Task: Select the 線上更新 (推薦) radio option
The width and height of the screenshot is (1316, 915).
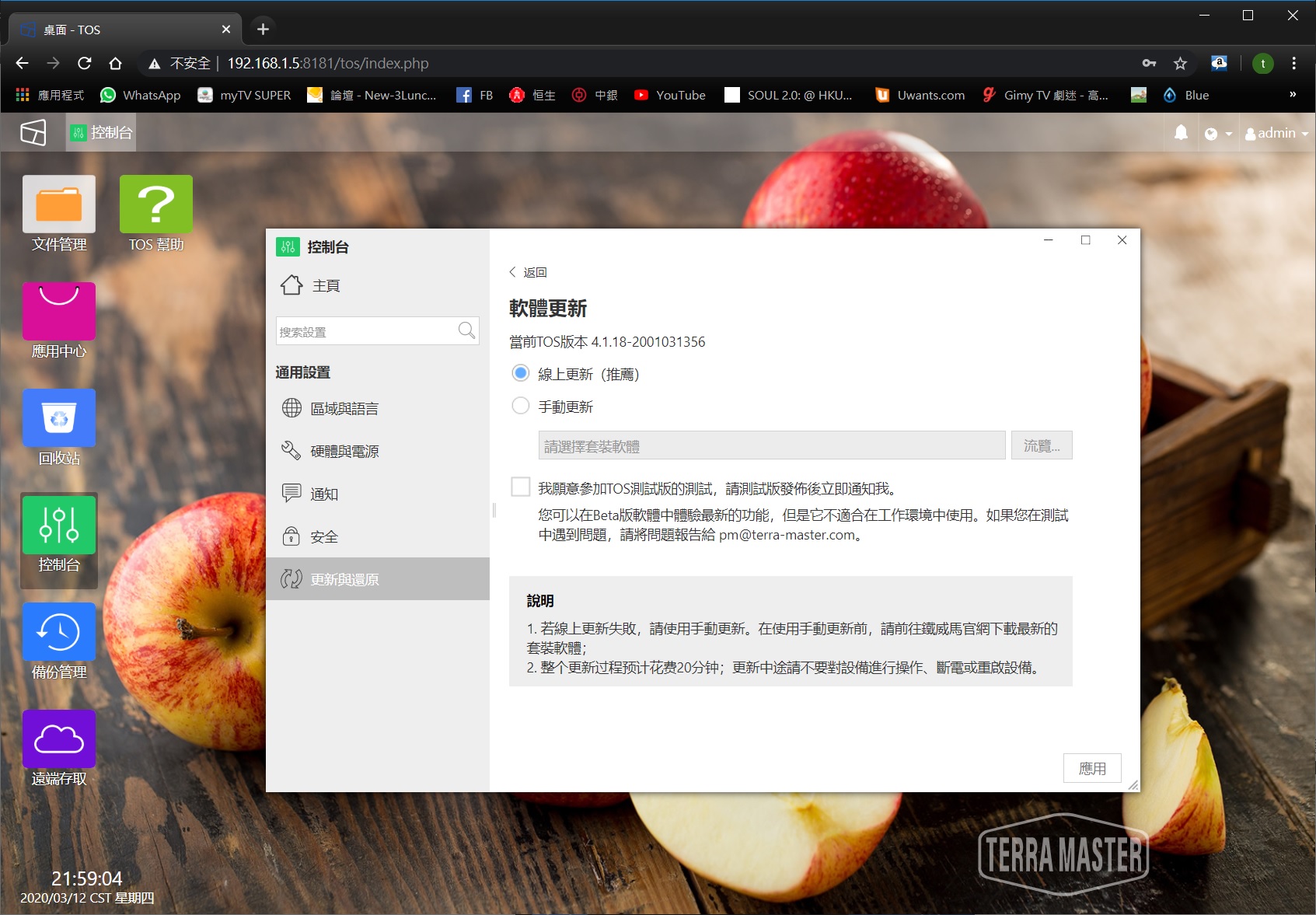Action: (x=521, y=373)
